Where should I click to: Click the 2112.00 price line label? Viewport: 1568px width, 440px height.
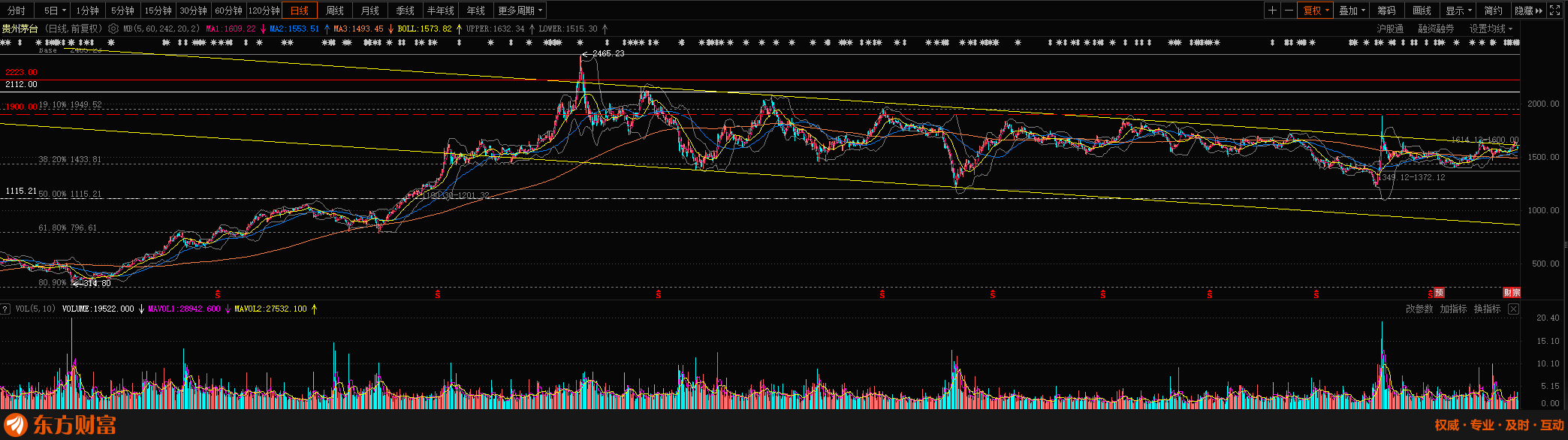pos(21,84)
